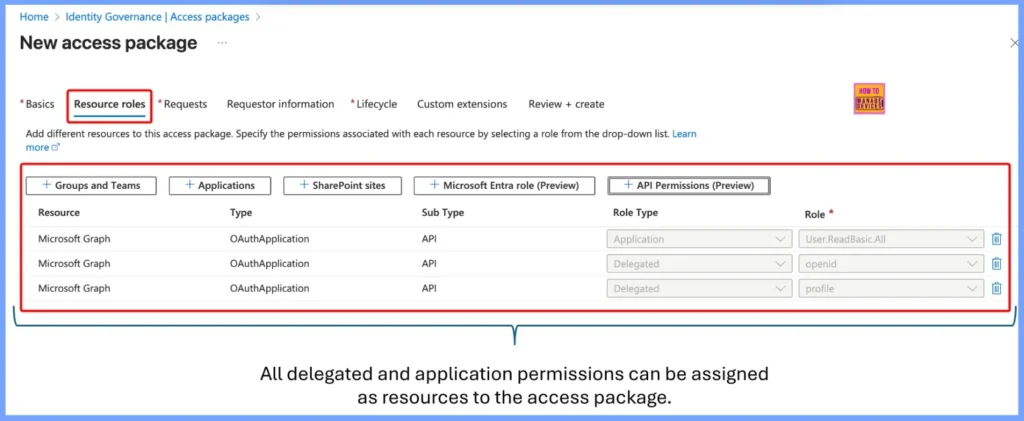Image resolution: width=1024 pixels, height=421 pixels.
Task: Click OAuthApplication in the openid row
Action: pos(269,264)
